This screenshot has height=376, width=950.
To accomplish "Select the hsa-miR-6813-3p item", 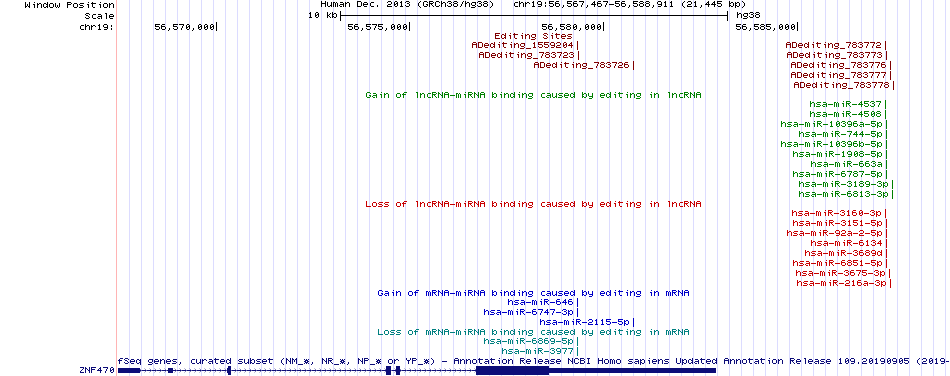I will [846, 194].
